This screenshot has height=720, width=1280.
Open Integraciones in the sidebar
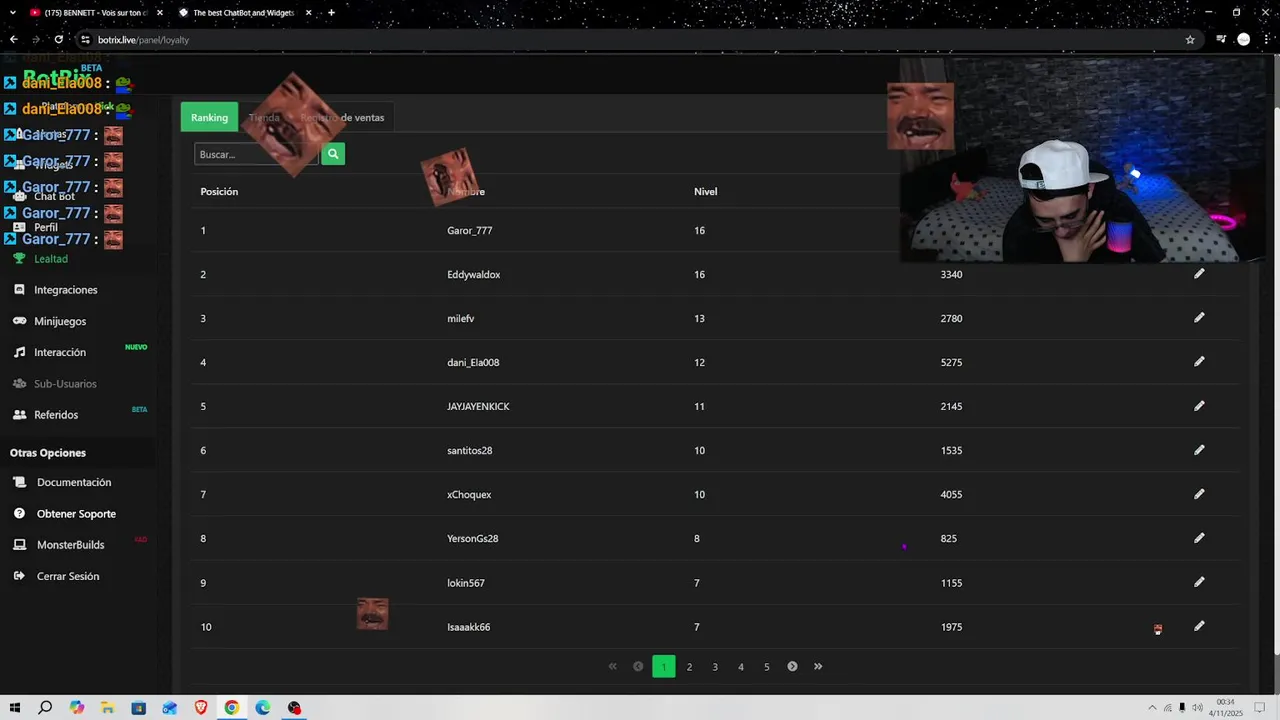pyautogui.click(x=66, y=290)
